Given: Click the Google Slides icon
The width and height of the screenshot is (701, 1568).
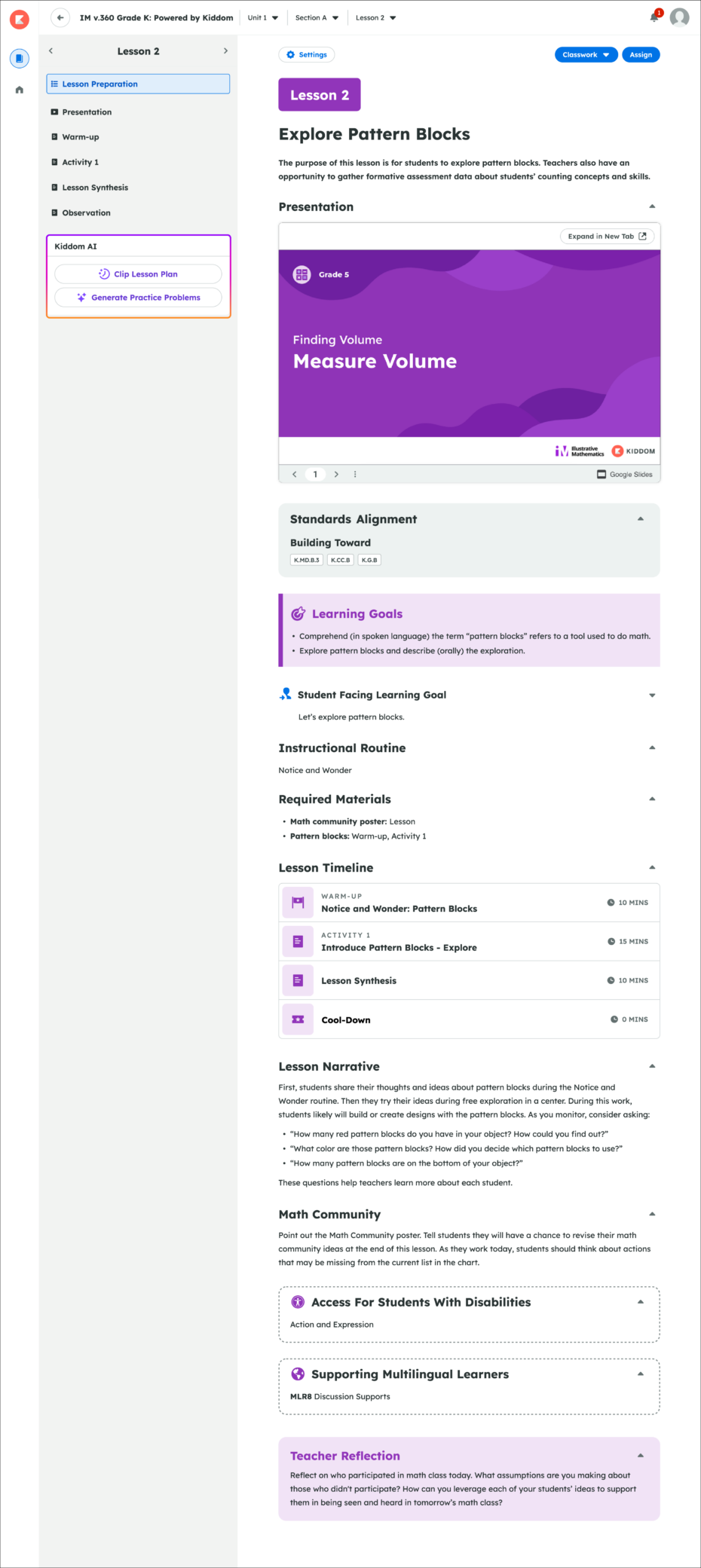Looking at the screenshot, I should (602, 474).
